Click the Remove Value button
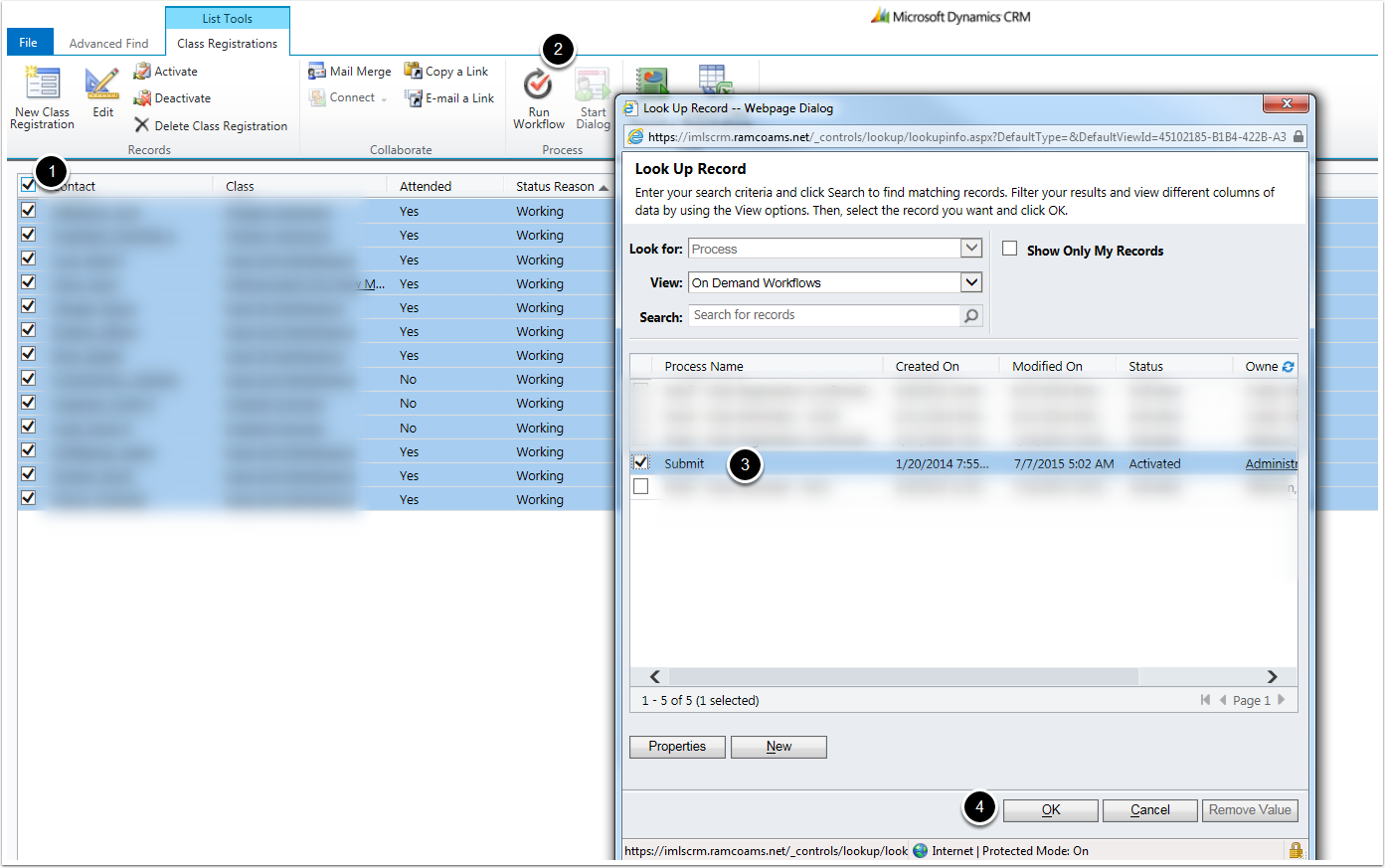Screen dimensions: 1385x868 [1250, 810]
